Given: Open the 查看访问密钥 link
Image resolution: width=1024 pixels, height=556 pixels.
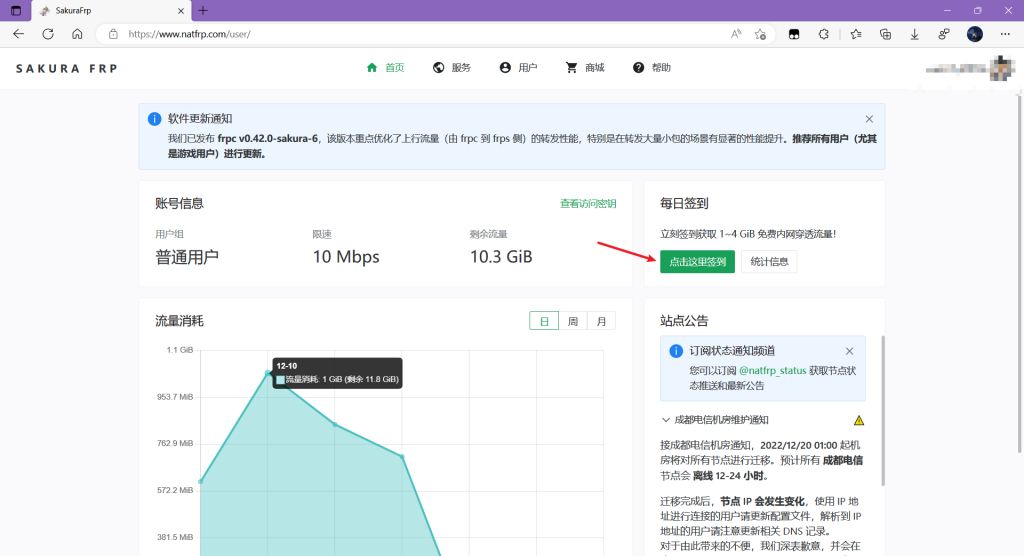Looking at the screenshot, I should click(588, 203).
